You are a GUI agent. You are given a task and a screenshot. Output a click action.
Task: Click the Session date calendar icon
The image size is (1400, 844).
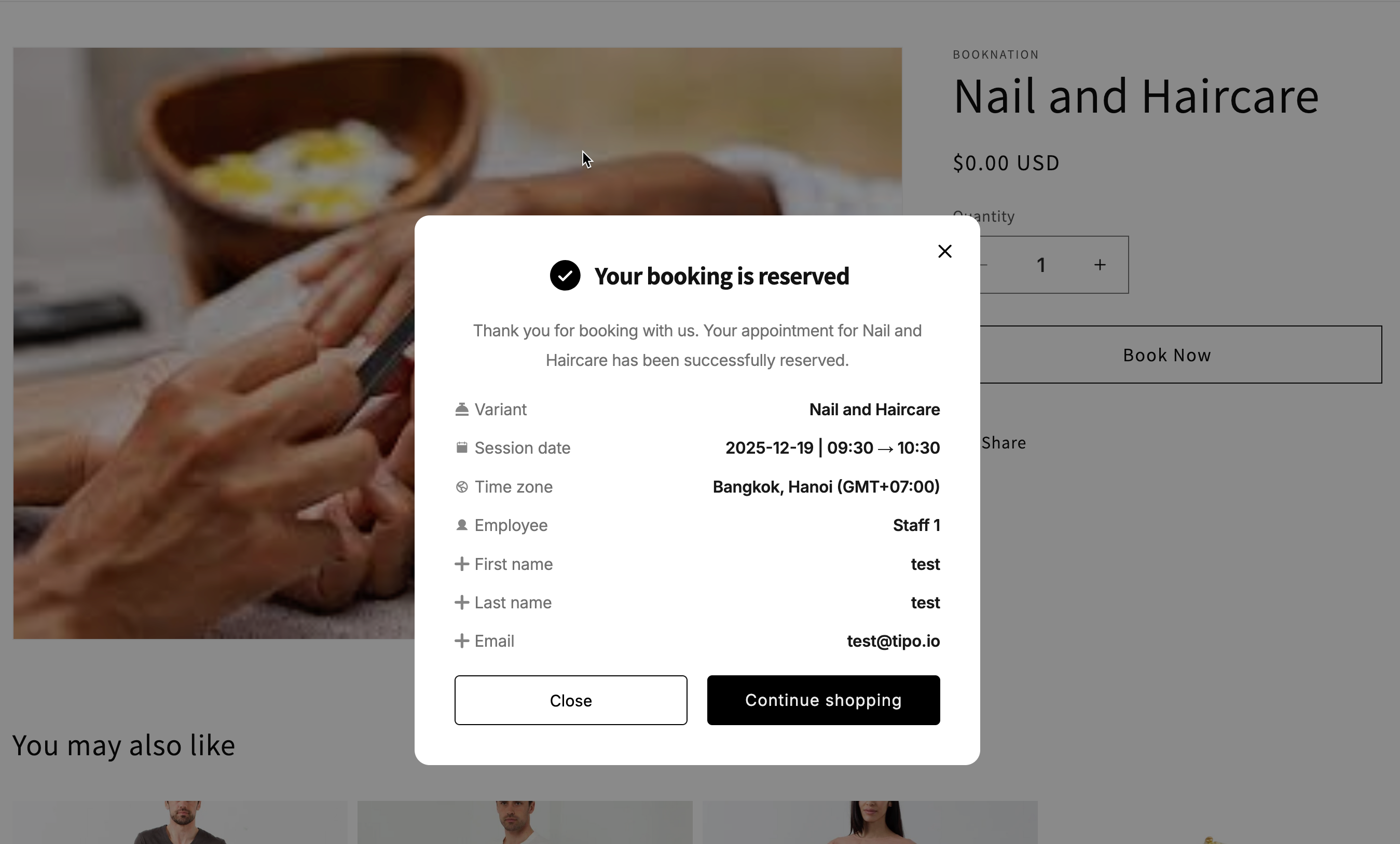tap(462, 448)
